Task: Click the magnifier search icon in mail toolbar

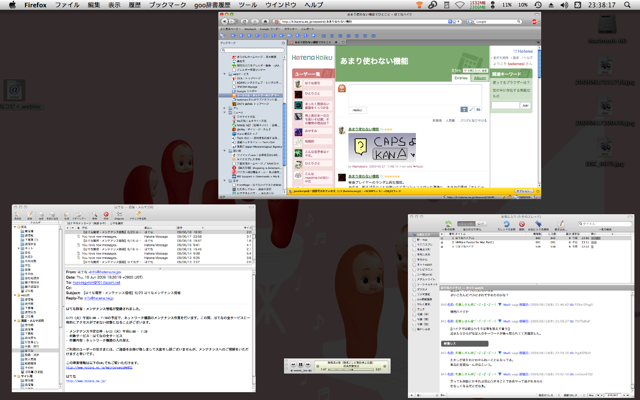Action: 94,214
